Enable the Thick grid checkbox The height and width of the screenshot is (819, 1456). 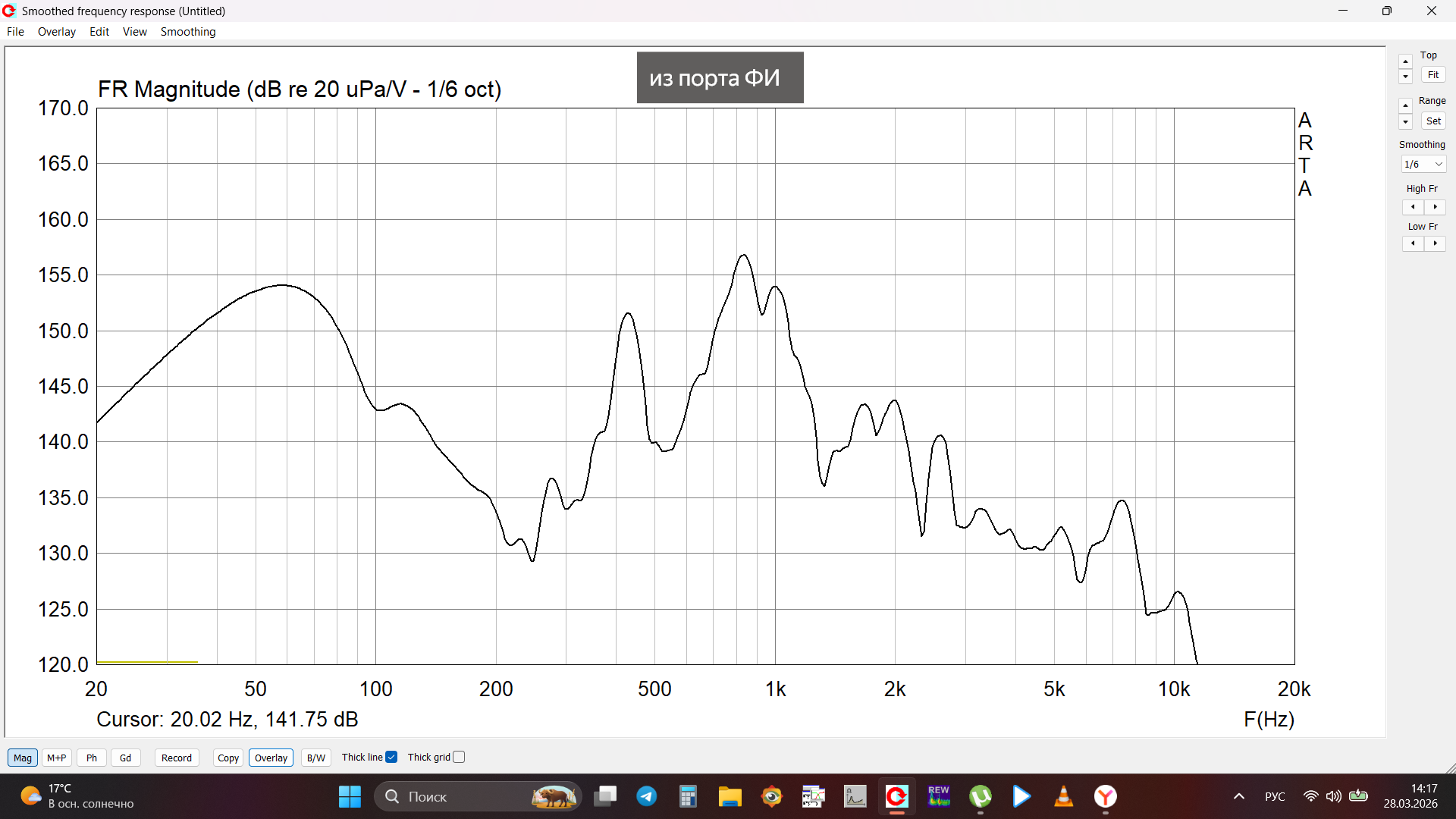459,757
